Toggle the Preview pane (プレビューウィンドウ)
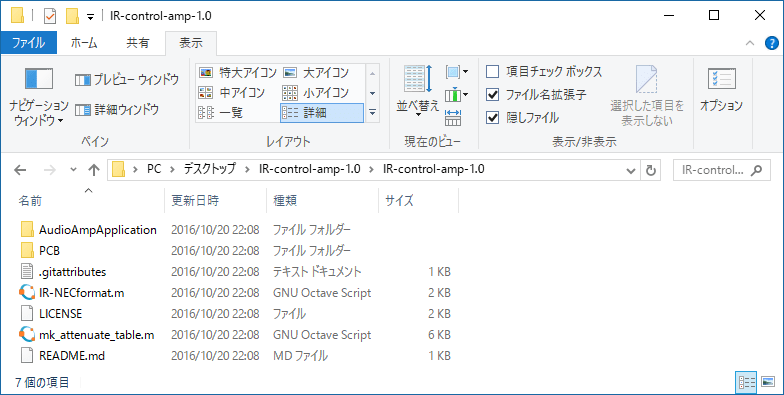Screen dimensions: 784x395 pos(127,80)
